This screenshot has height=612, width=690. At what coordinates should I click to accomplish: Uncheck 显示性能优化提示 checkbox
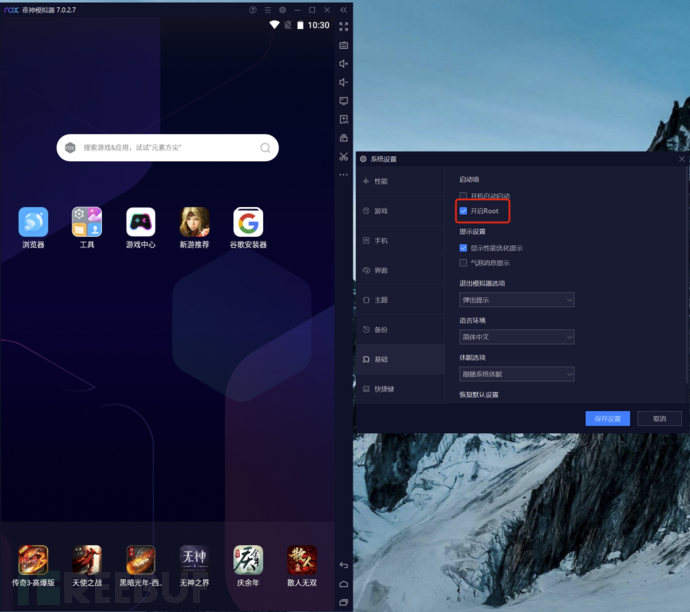463,248
